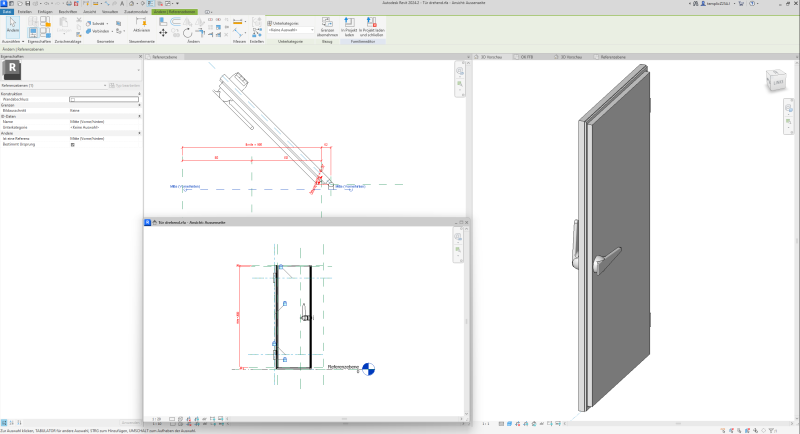The width and height of the screenshot is (800, 434).
Task: Click the default 3D view house icon
Action: click(x=132, y=4)
